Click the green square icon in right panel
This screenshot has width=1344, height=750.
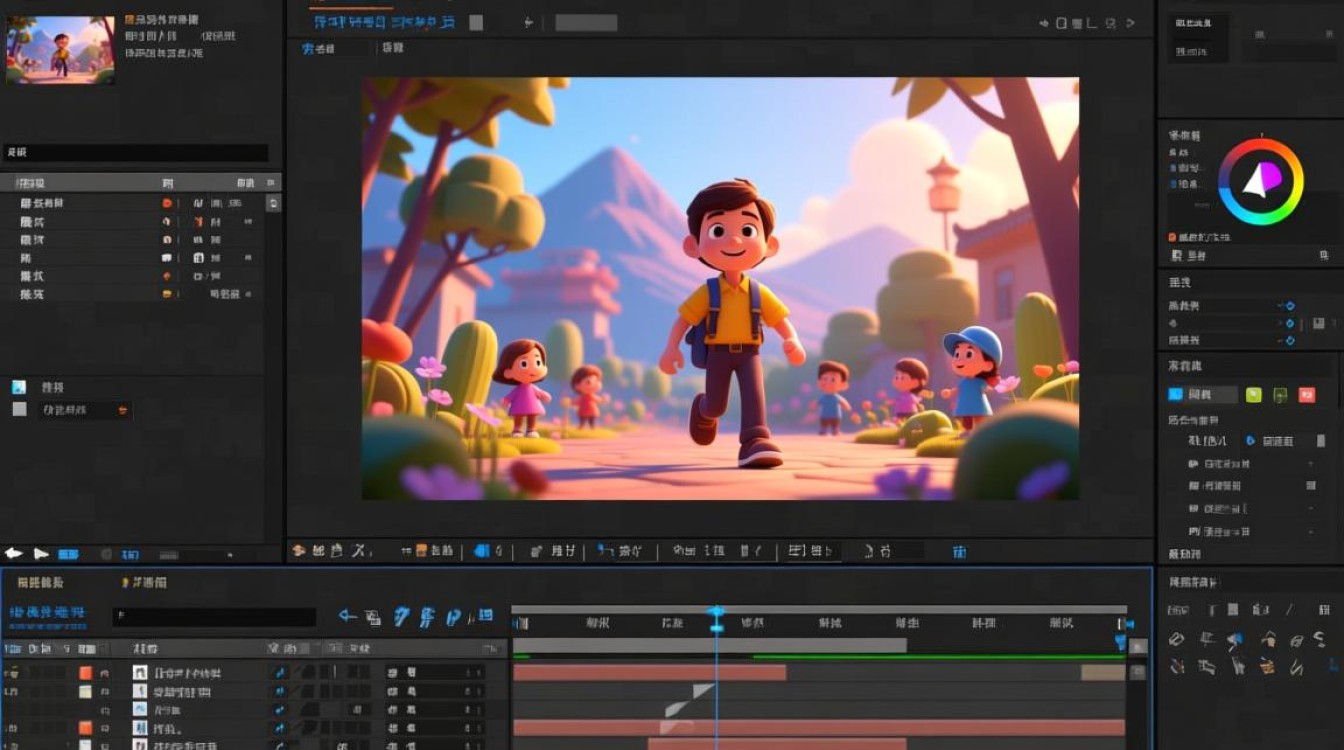1253,395
